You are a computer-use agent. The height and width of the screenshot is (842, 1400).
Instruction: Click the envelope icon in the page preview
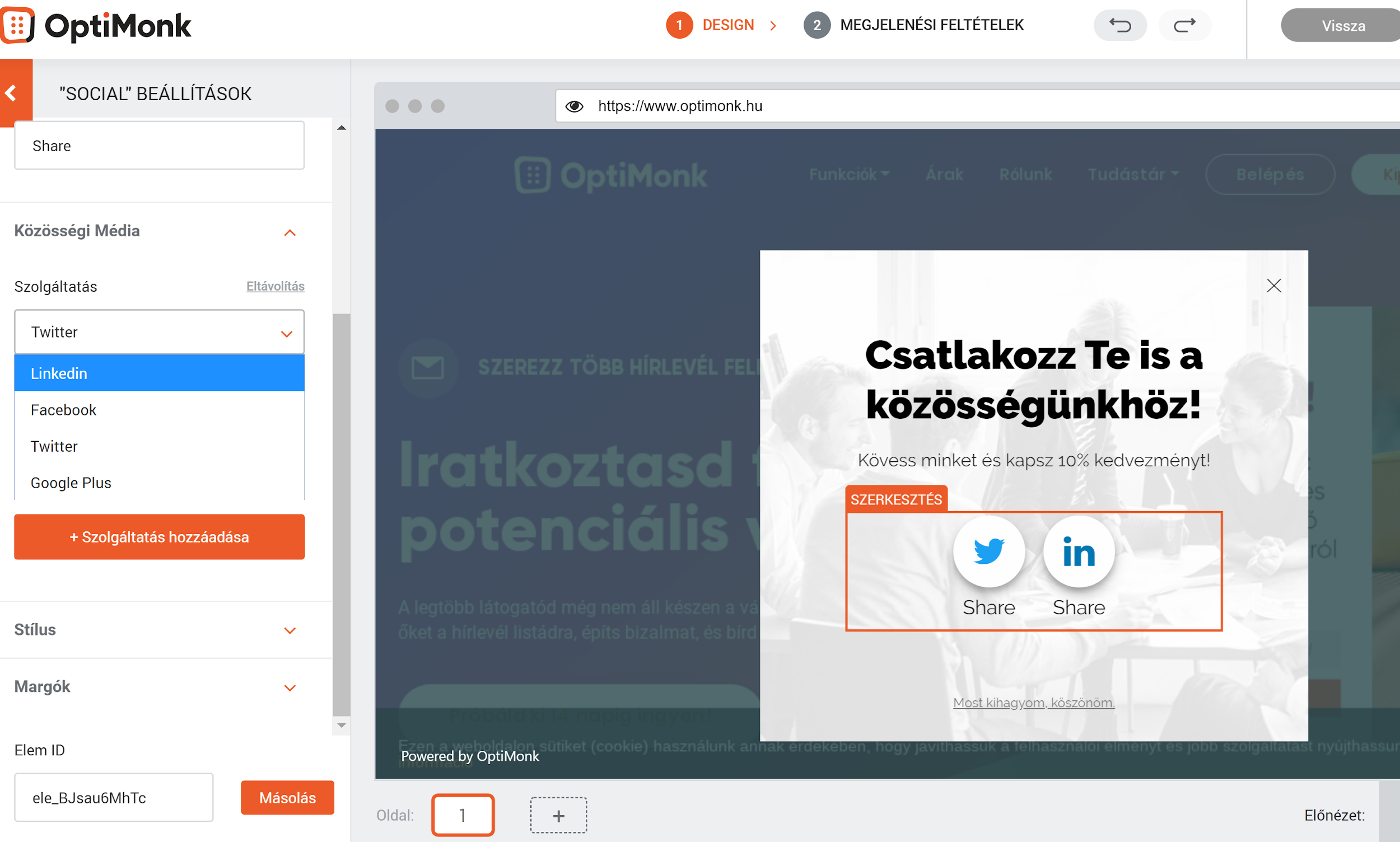[x=428, y=368]
